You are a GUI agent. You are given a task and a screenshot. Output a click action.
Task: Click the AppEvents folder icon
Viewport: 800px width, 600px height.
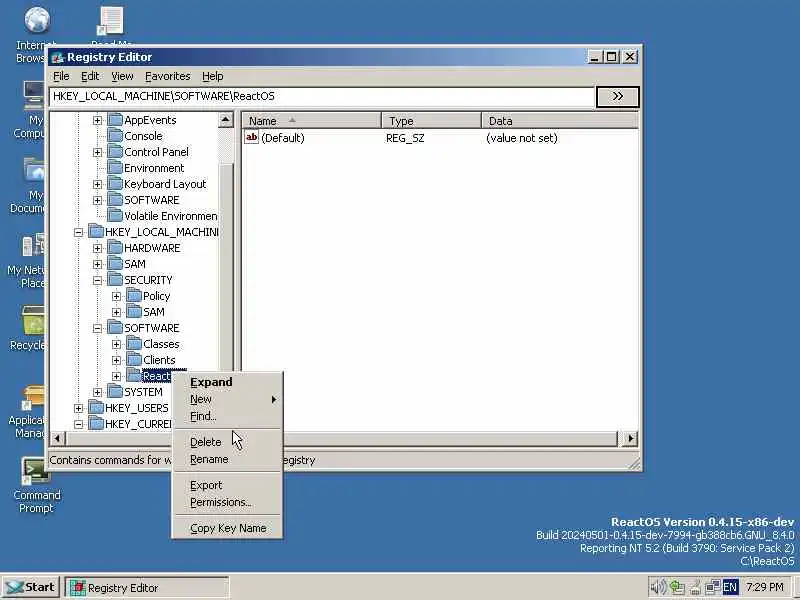(115, 120)
